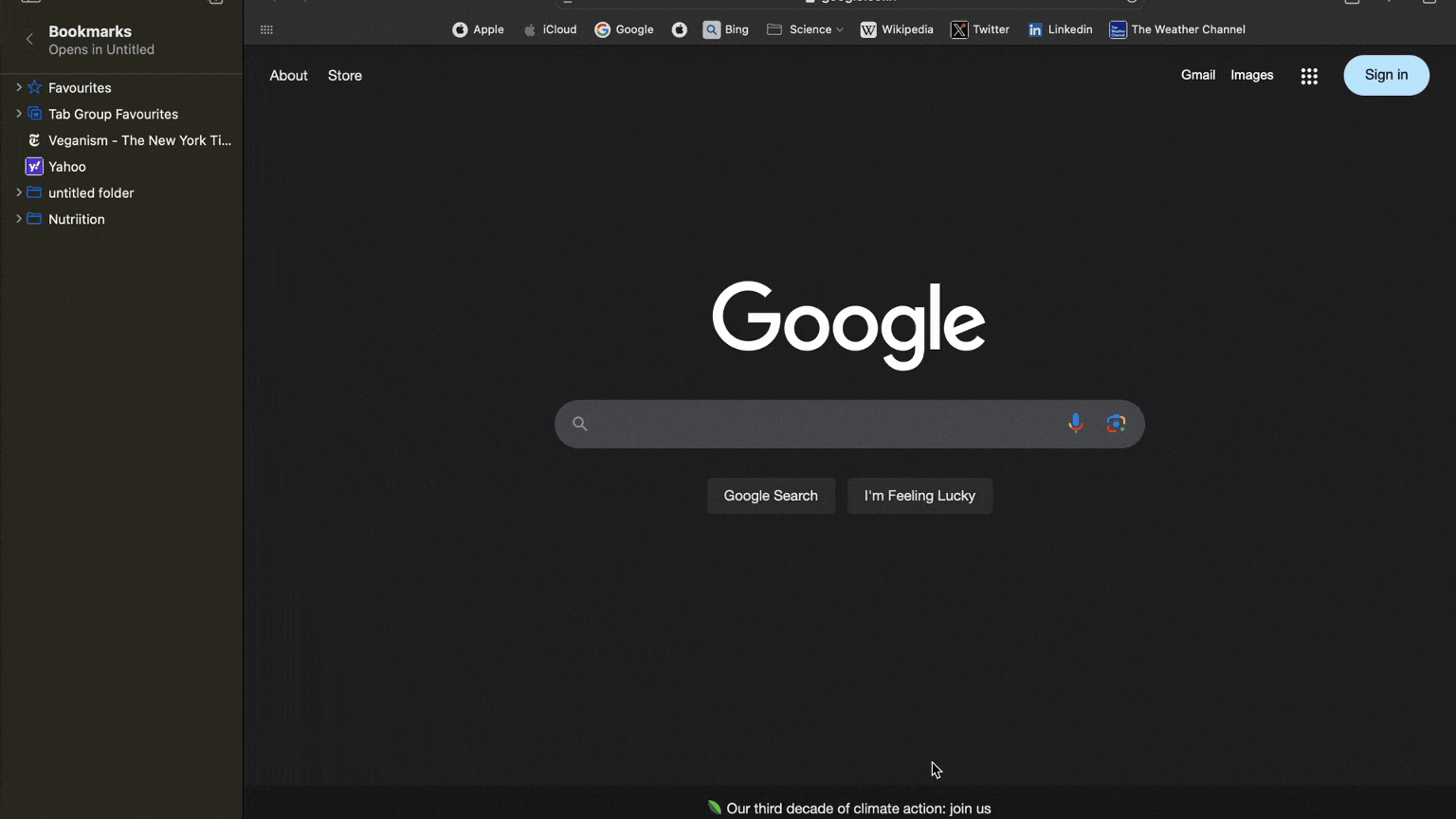Open the Science folder dropdown
The width and height of the screenshot is (1456, 819).
(x=805, y=29)
